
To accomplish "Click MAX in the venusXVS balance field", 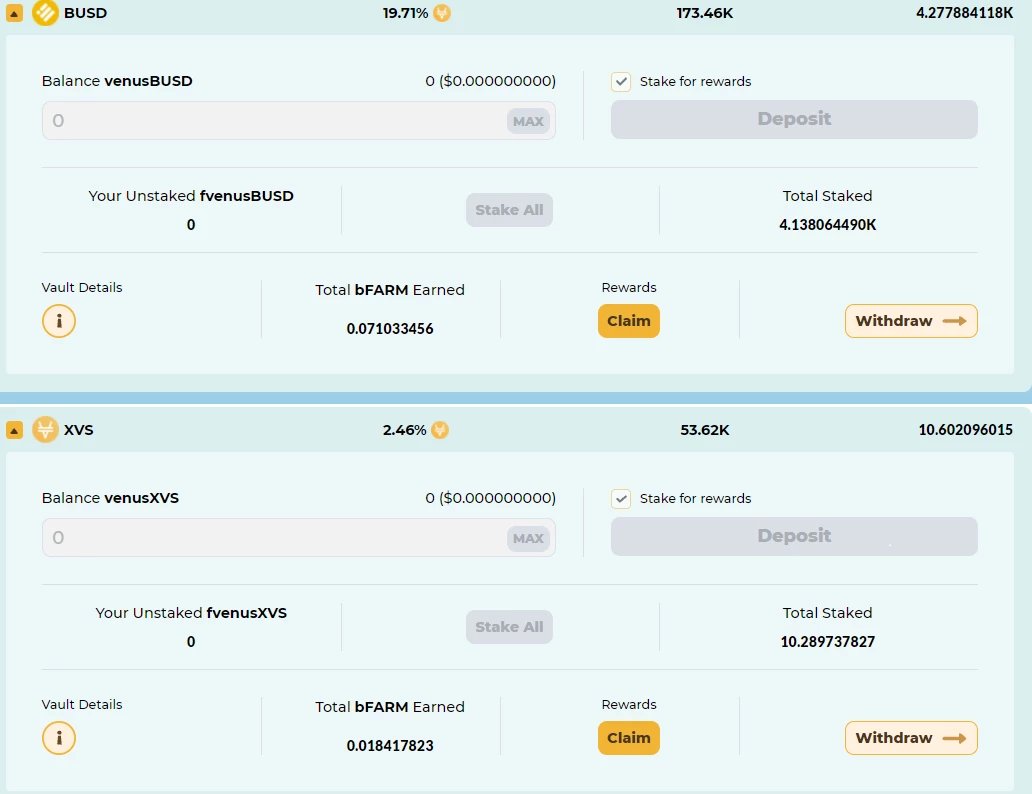I will click(x=528, y=538).
